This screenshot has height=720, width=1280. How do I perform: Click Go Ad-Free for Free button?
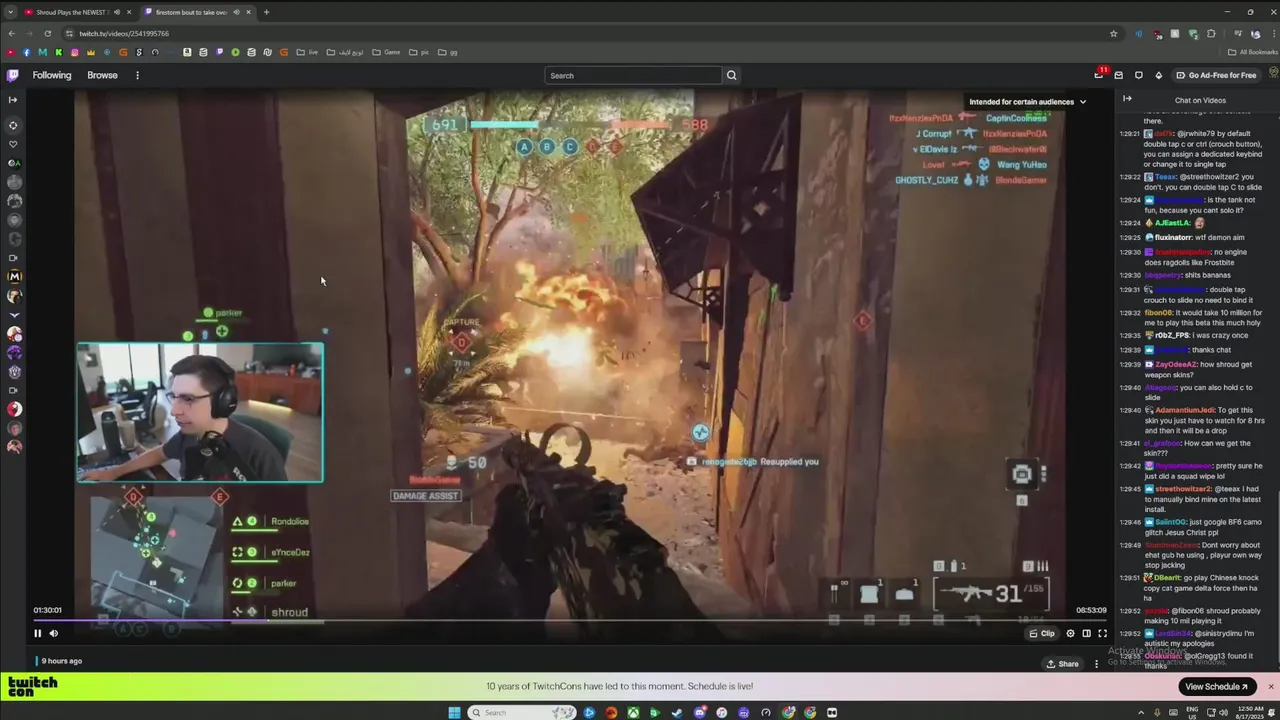[1216, 75]
